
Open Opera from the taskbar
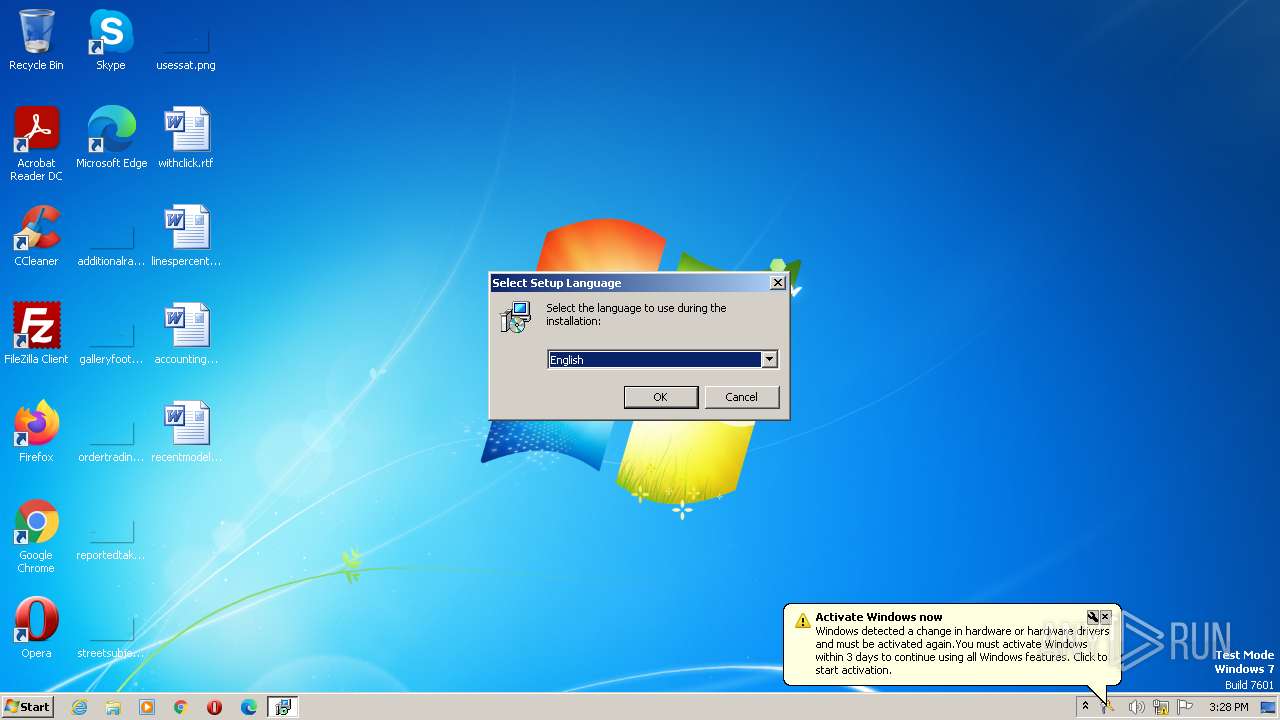pyautogui.click(x=215, y=707)
